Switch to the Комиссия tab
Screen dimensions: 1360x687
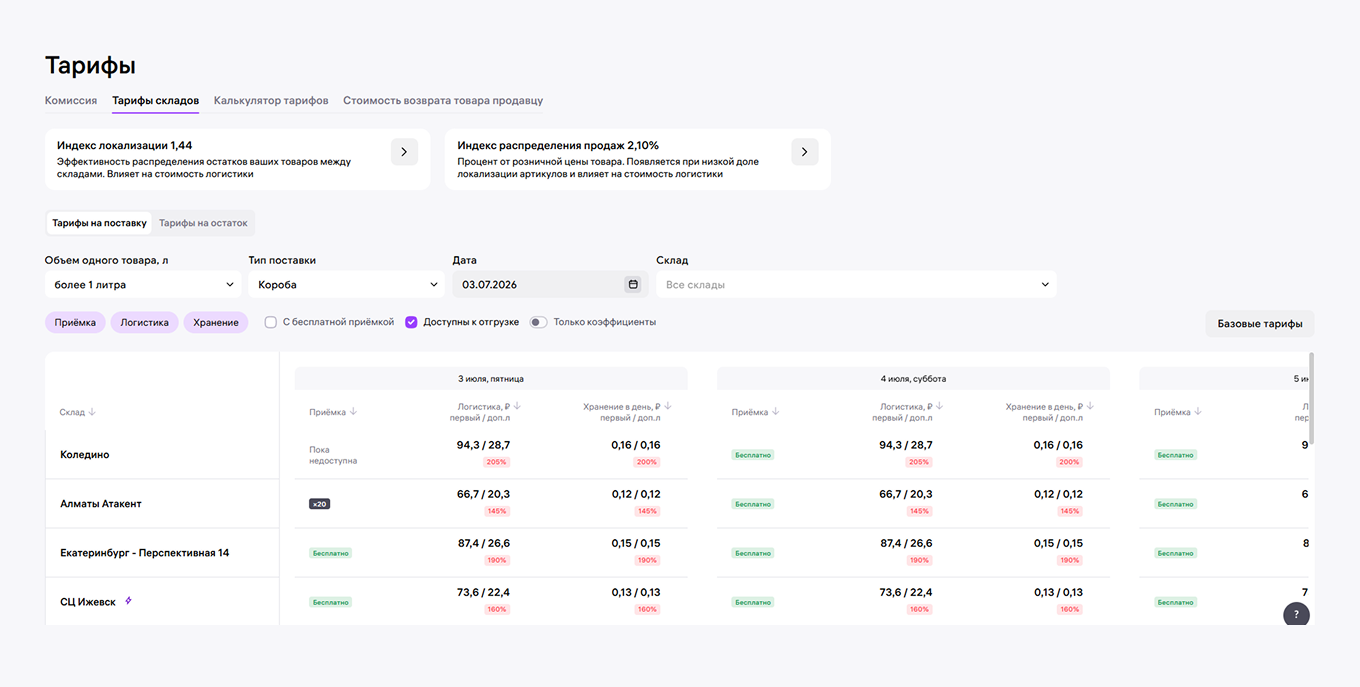click(x=71, y=101)
